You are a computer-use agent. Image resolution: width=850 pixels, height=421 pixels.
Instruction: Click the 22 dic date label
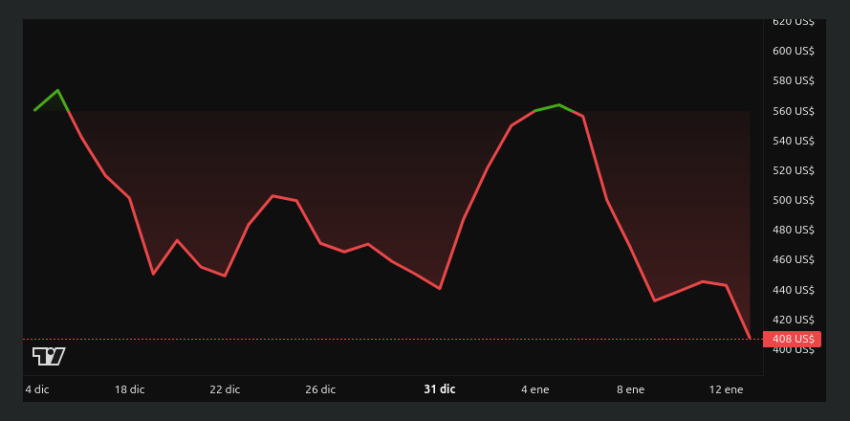coord(224,390)
